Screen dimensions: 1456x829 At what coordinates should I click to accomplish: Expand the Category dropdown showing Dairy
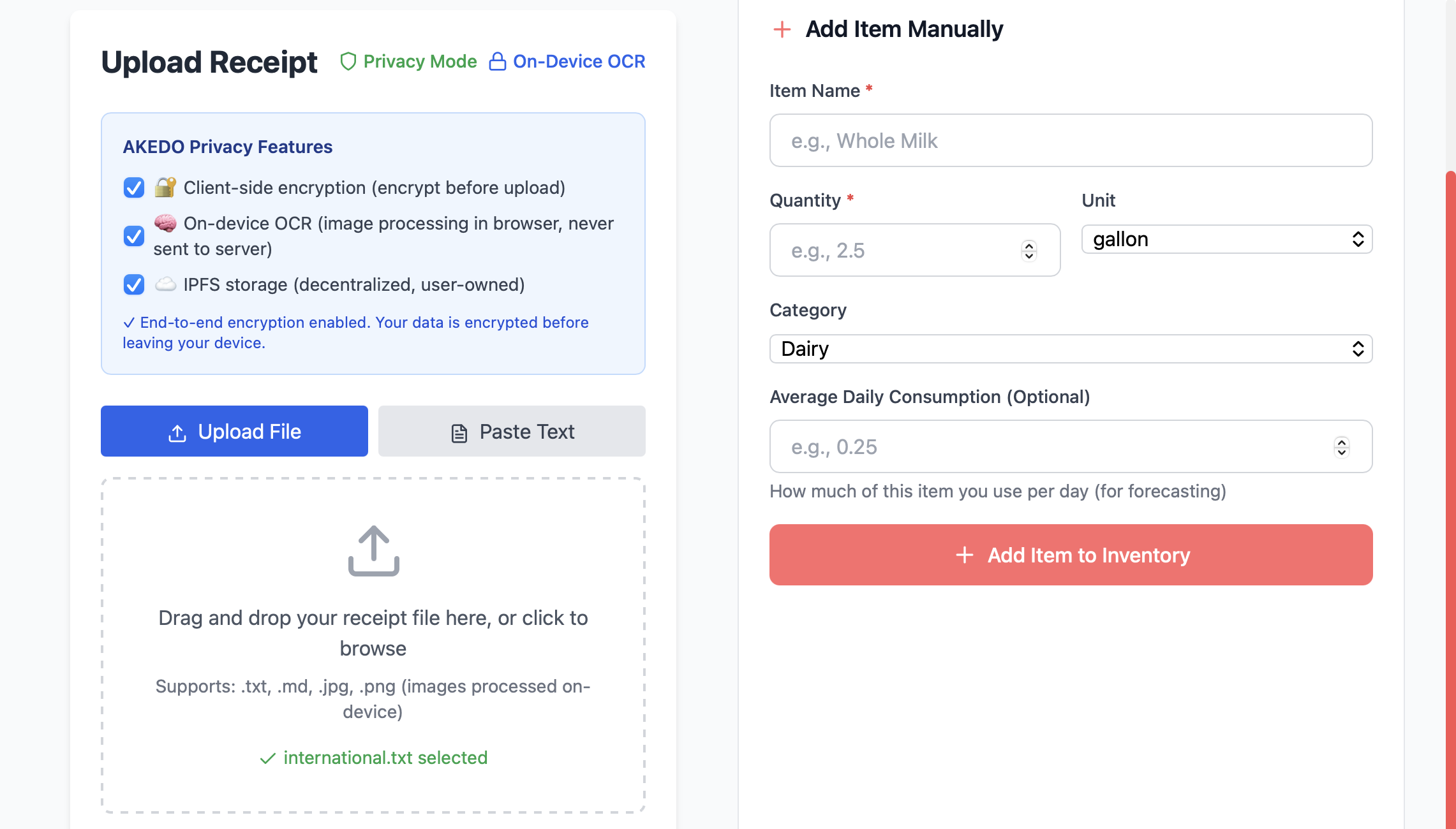click(x=1071, y=349)
